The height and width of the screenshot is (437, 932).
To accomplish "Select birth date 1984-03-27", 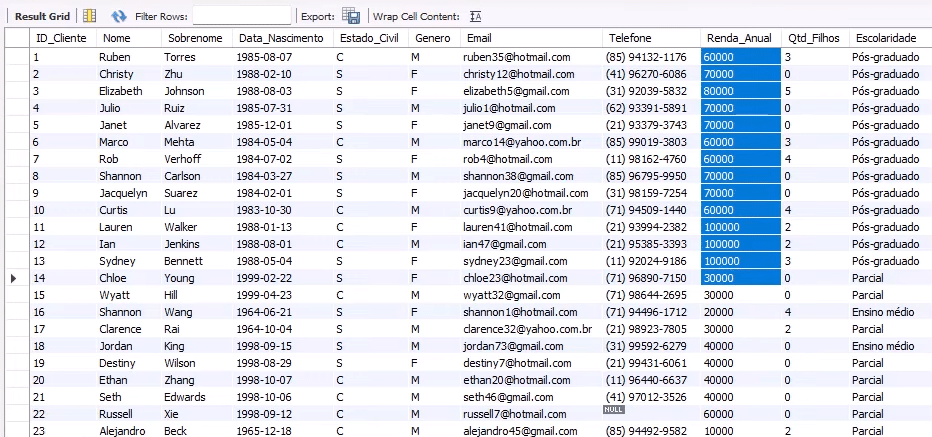I will [x=265, y=176].
